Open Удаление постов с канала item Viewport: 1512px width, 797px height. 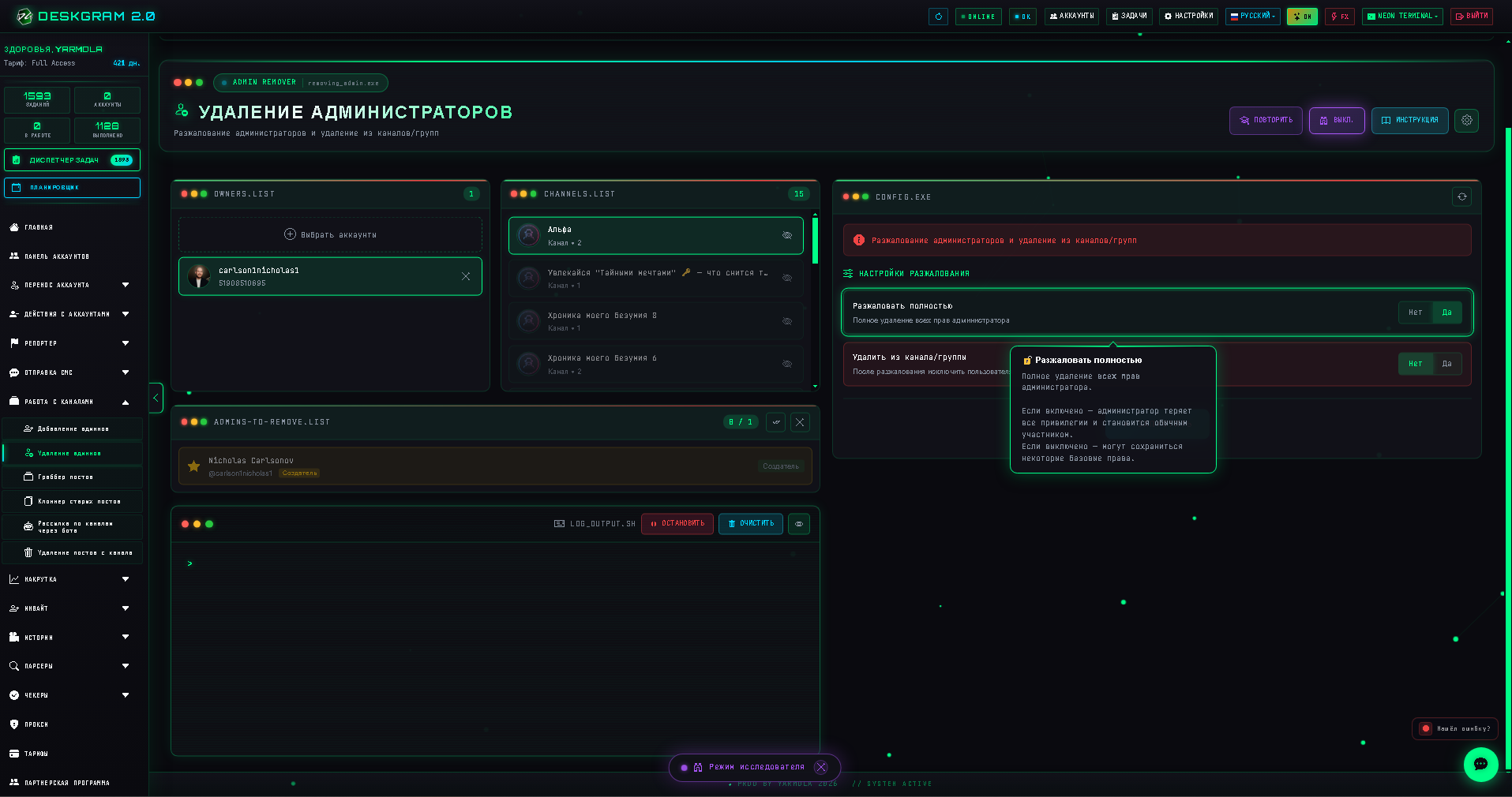tap(73, 552)
